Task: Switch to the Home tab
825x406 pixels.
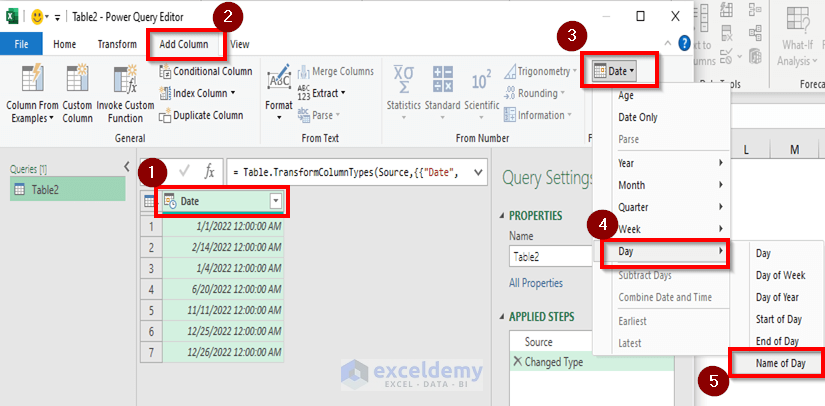Action: pos(65,44)
